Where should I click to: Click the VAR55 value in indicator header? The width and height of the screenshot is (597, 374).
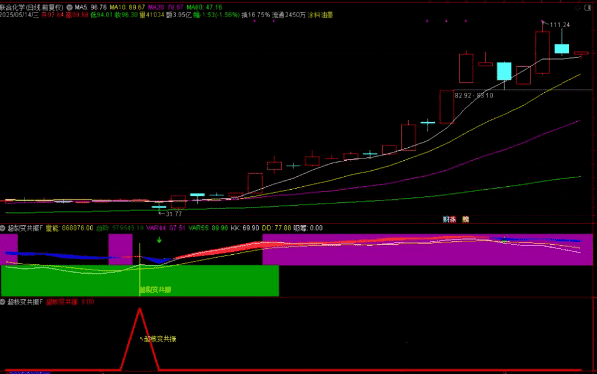click(208, 228)
